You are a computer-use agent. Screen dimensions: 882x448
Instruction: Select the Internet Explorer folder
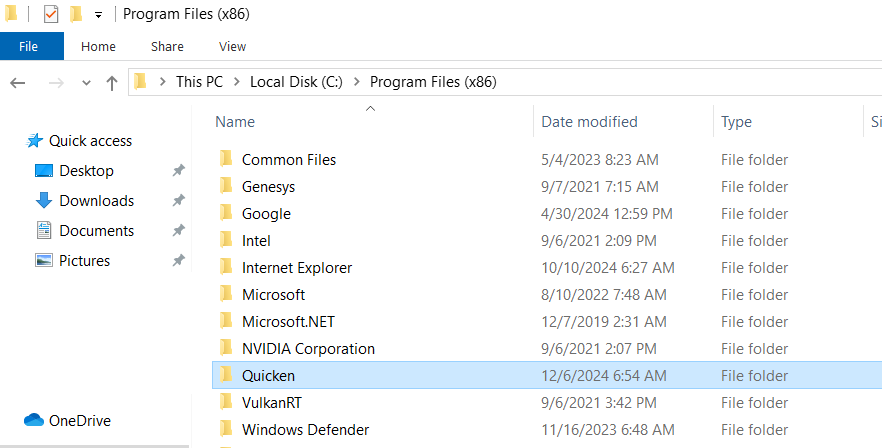pyautogui.click(x=296, y=268)
